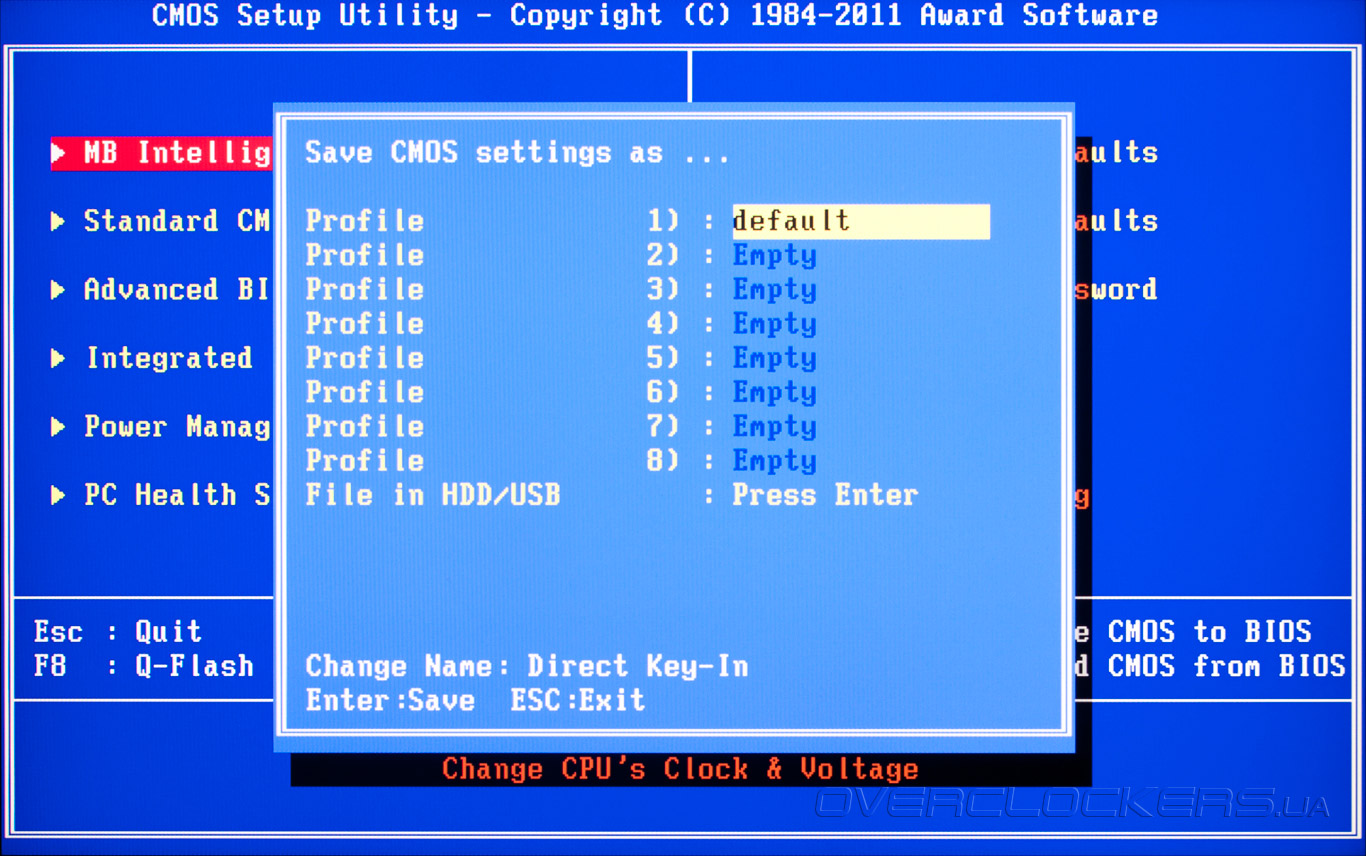
Task: Open the Power Management menu entry
Action: coord(177,427)
